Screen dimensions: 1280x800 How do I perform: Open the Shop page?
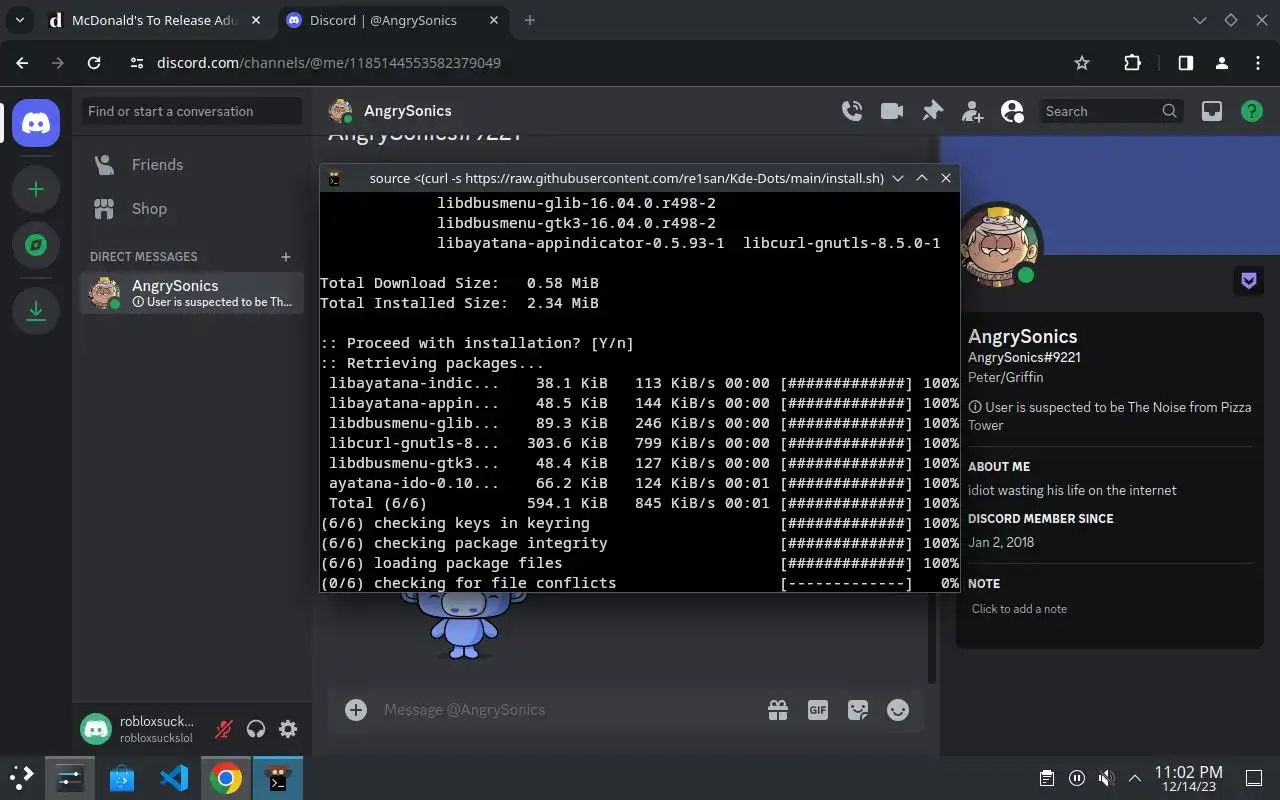191,209
